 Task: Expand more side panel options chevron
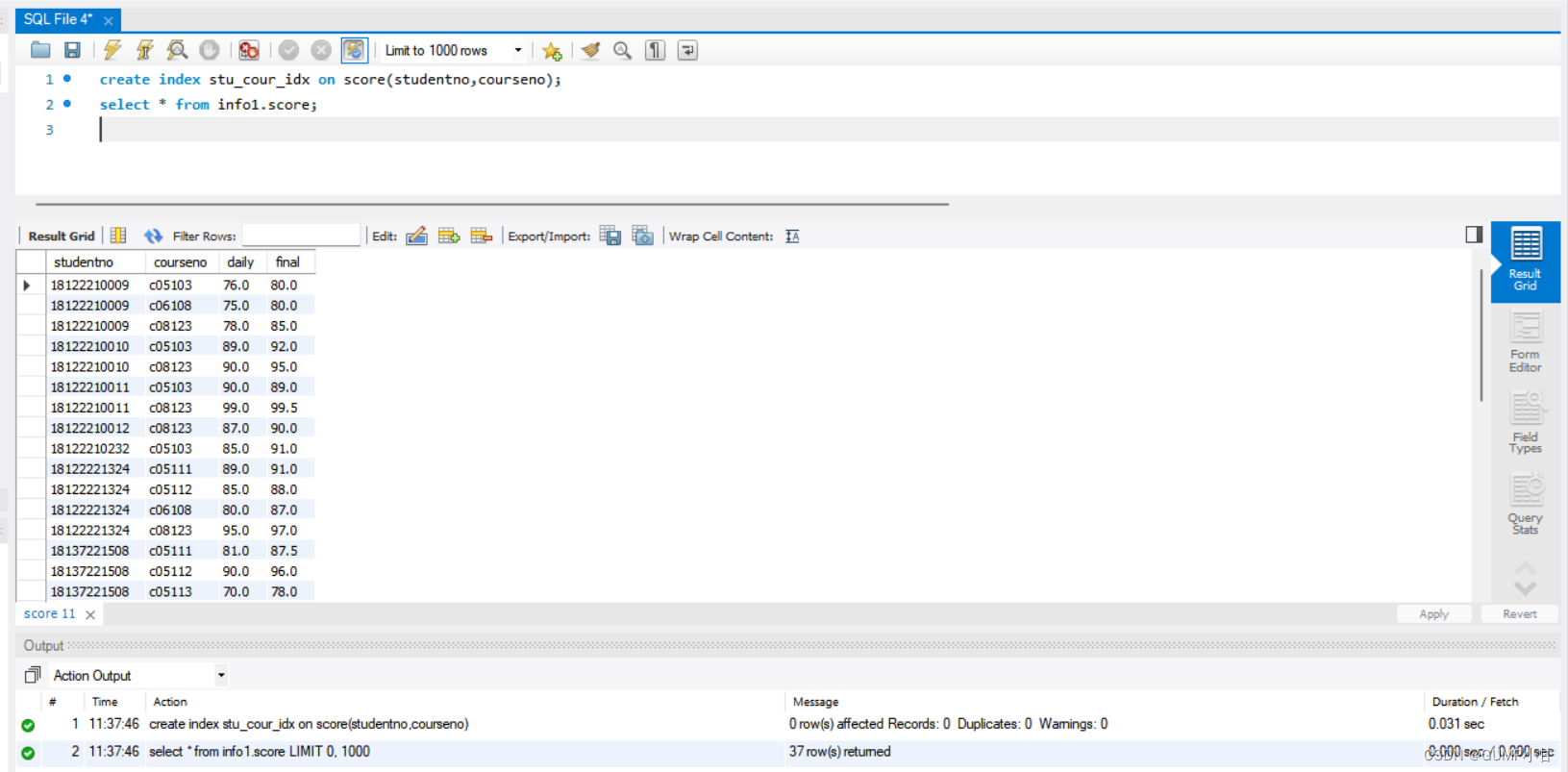1525,586
